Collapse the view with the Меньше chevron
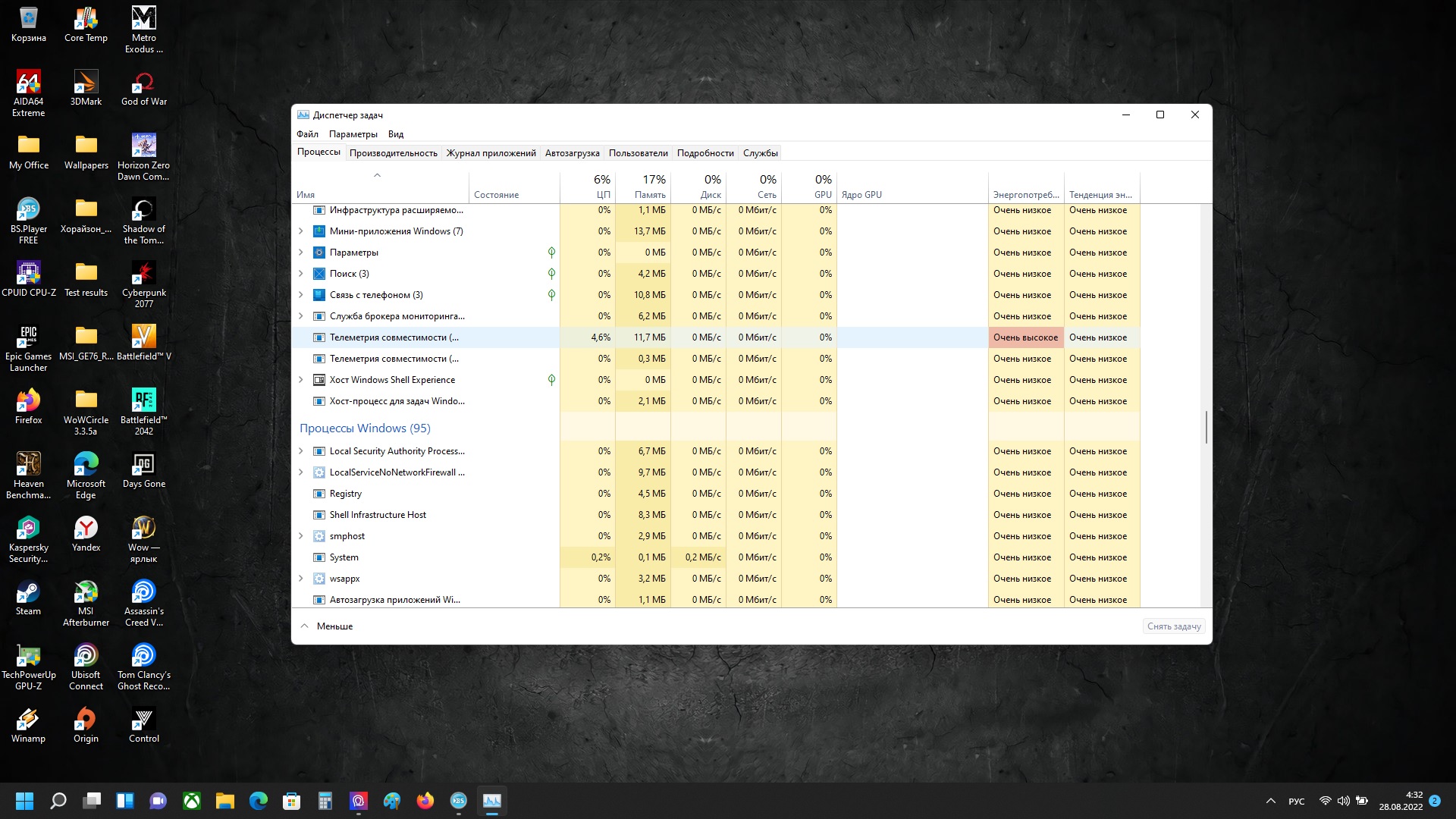Image resolution: width=1456 pixels, height=819 pixels. point(305,626)
